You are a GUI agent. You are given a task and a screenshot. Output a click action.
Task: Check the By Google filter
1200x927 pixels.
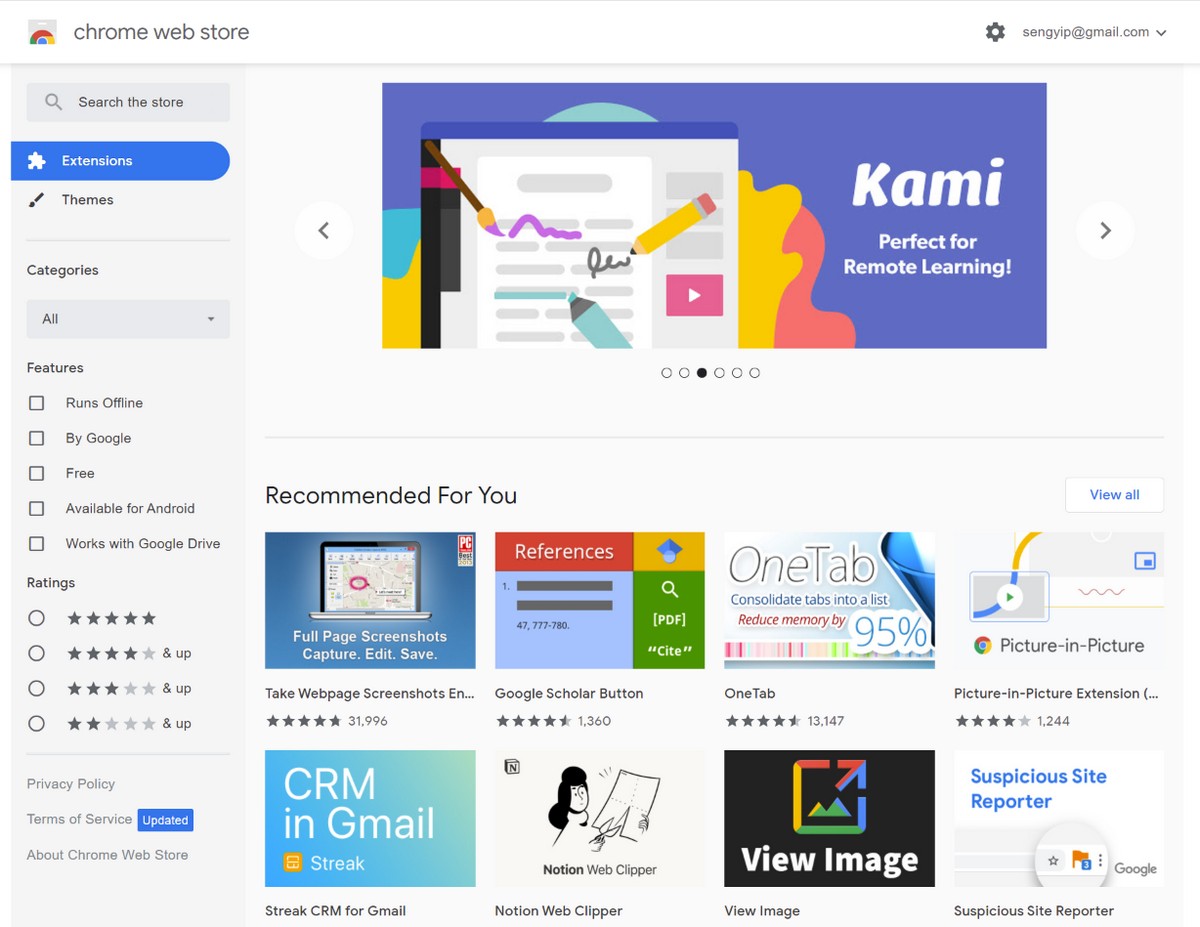click(x=37, y=438)
